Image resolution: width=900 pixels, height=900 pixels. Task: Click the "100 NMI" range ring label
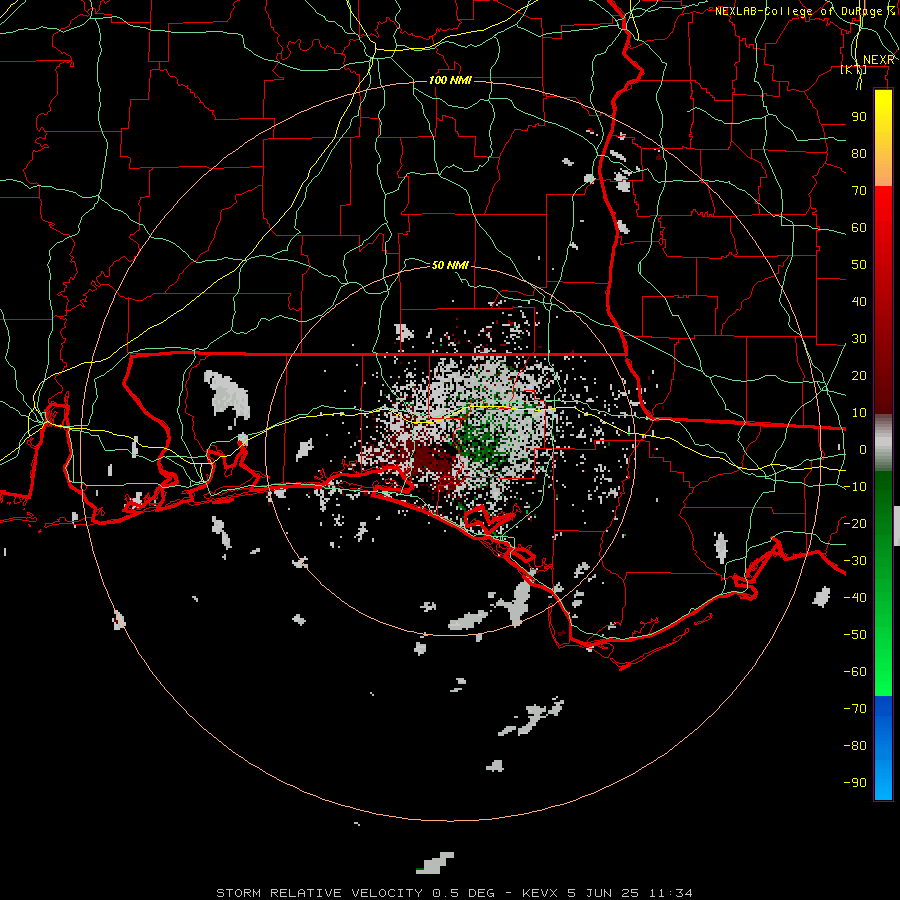coord(451,80)
